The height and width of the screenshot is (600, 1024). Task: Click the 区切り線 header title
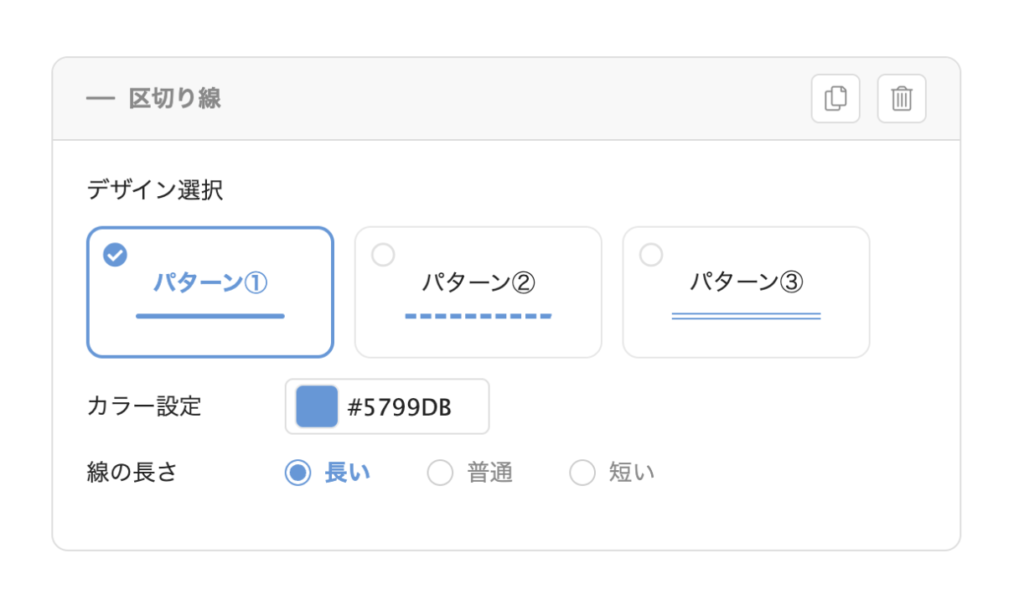pyautogui.click(x=175, y=99)
